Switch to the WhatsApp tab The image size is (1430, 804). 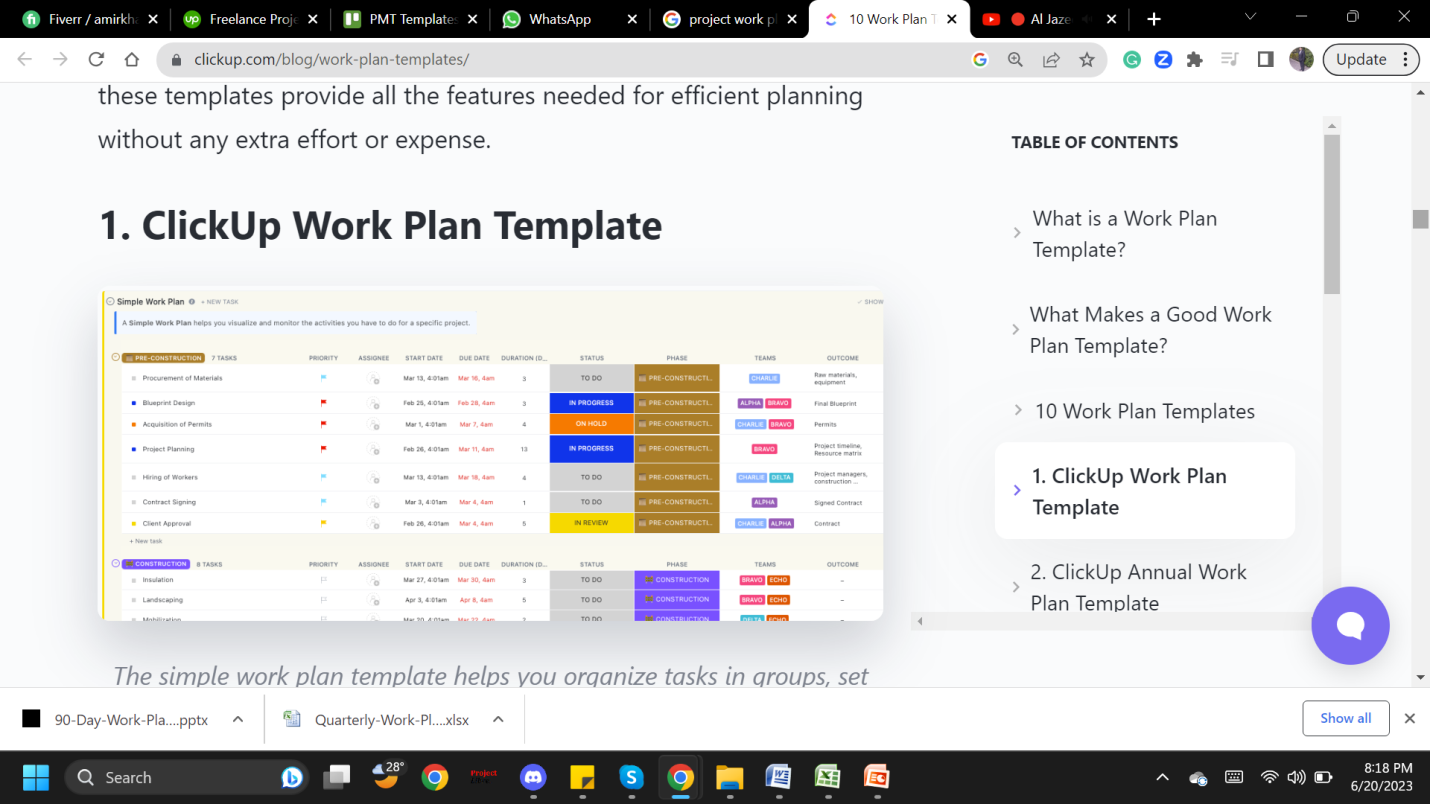click(x=570, y=19)
